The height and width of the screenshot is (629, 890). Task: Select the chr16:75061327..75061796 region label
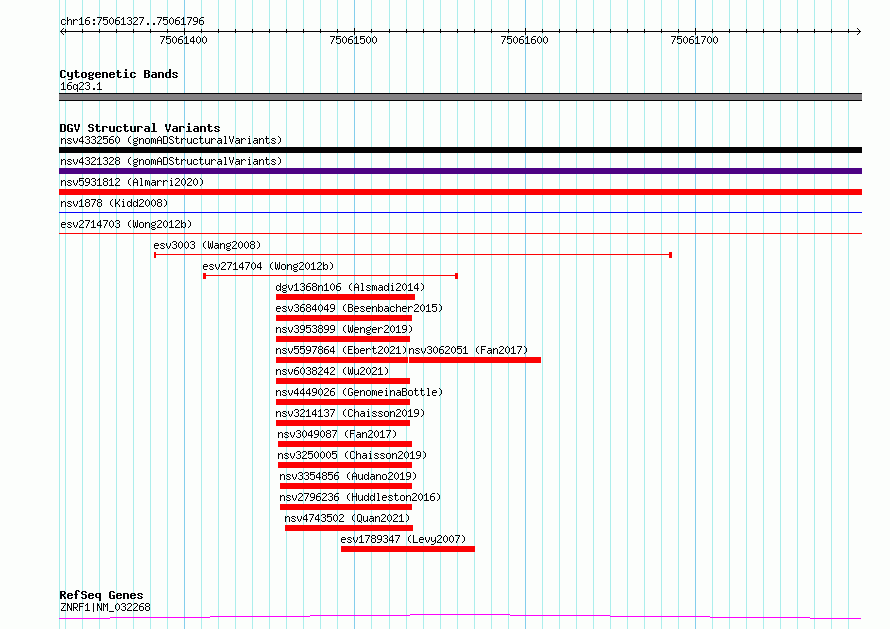(132, 22)
